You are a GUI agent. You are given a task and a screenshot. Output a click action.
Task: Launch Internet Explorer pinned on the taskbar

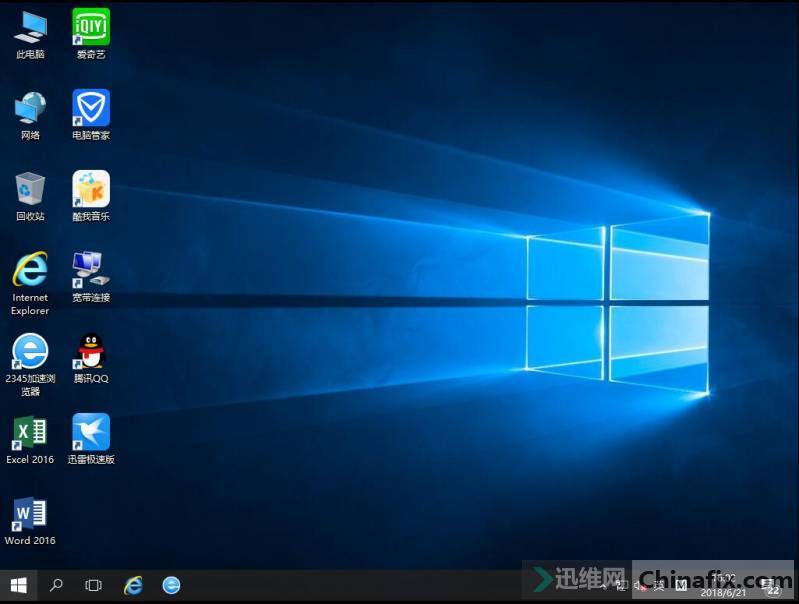133,585
